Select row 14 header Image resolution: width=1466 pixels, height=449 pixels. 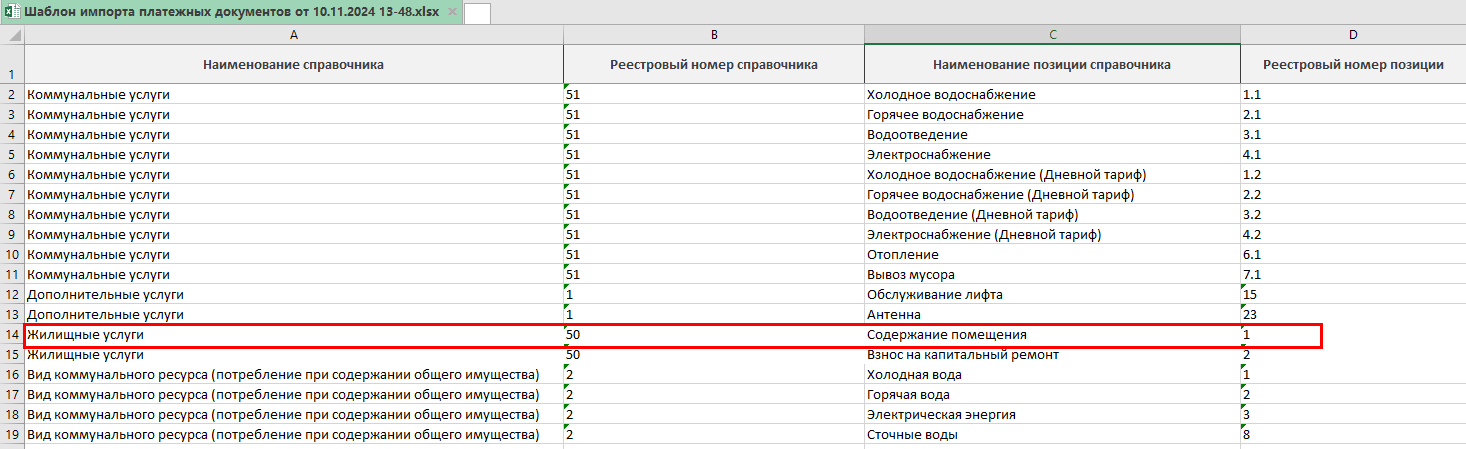(x=12, y=335)
